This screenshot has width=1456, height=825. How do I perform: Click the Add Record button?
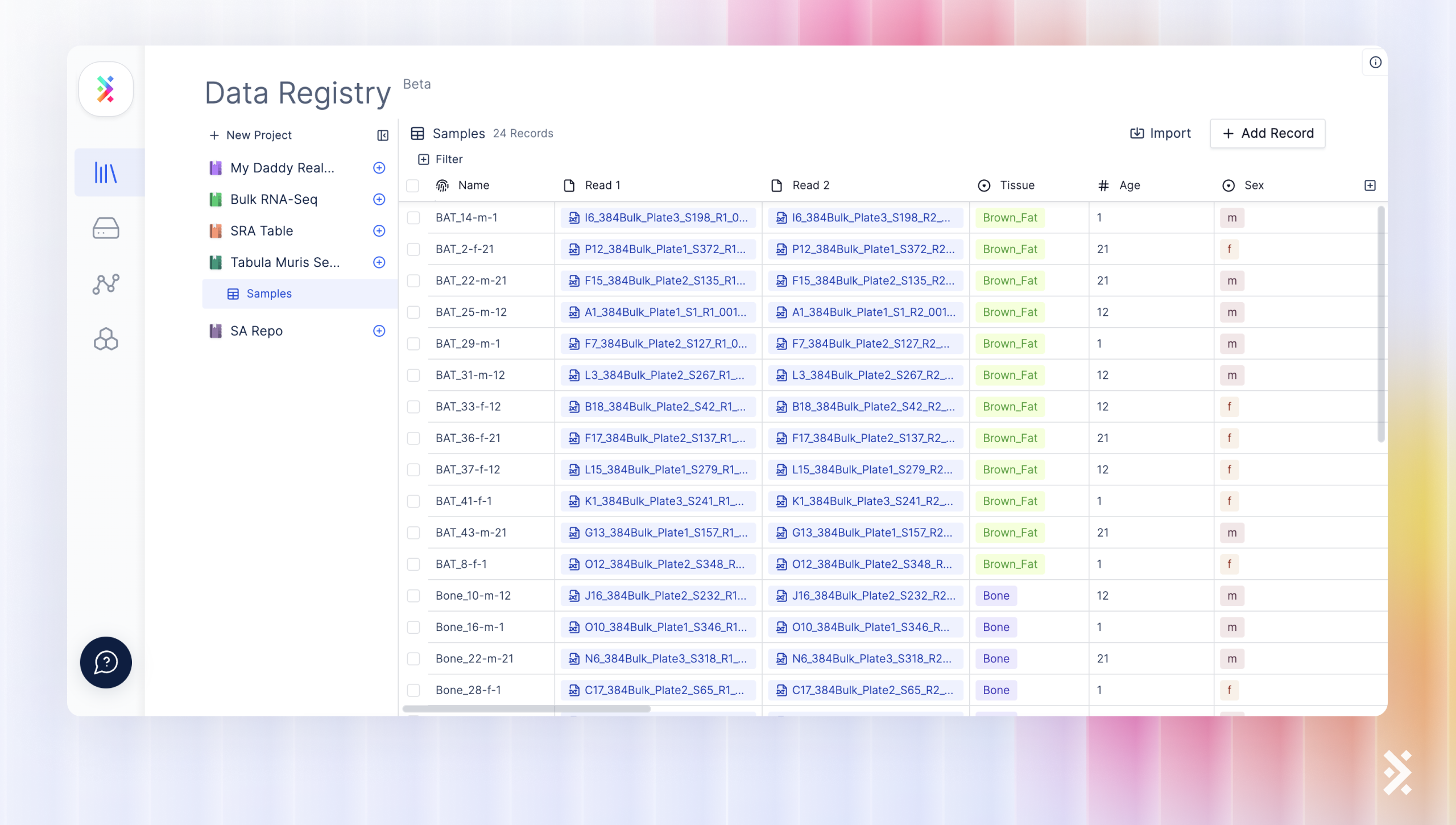pos(1267,133)
